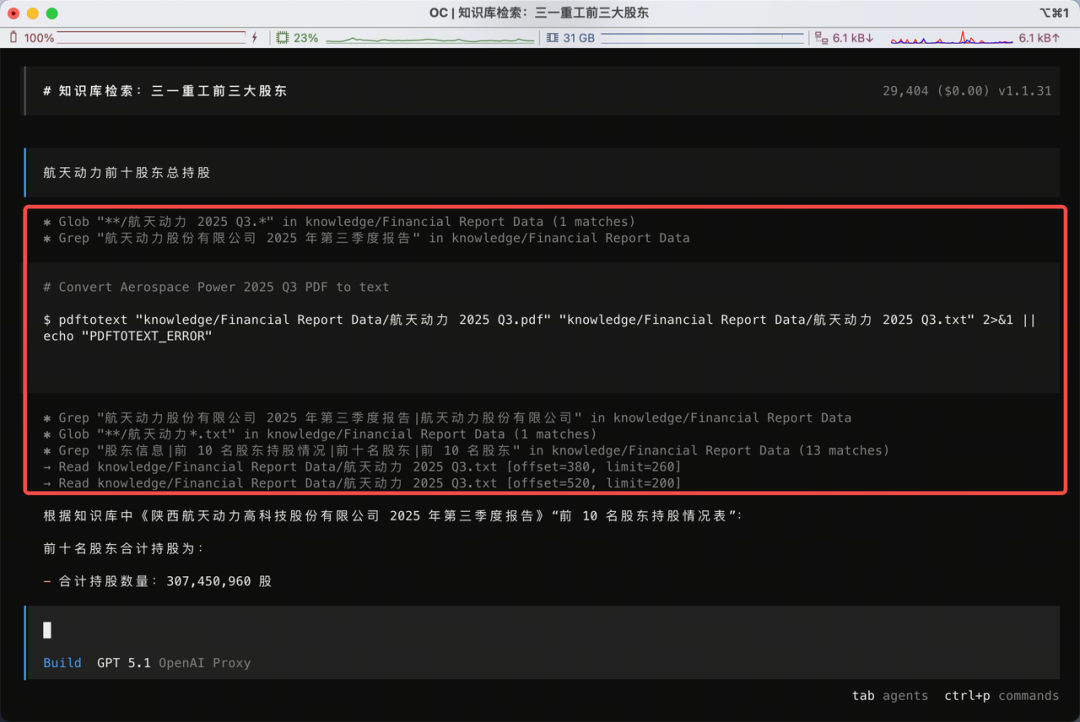Click the 6.1 kB upload indicator
The image size is (1080, 722).
pos(1039,38)
